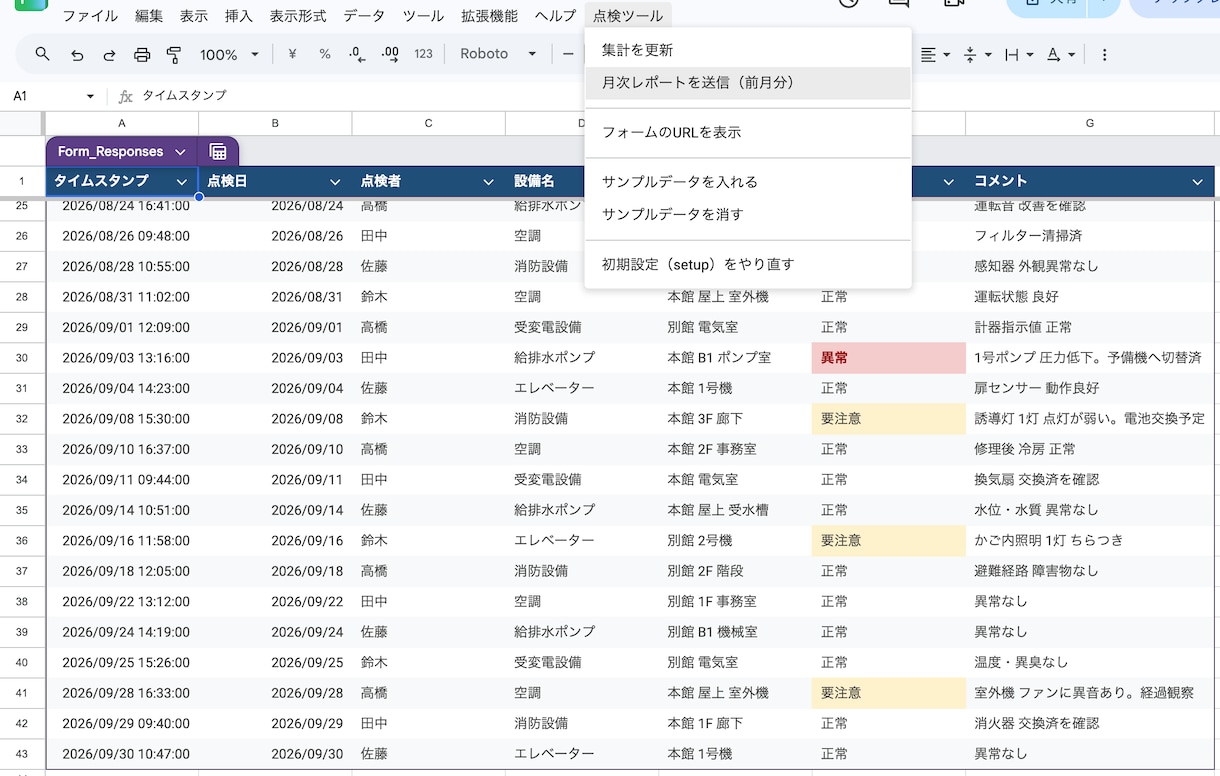
Task: Select the 受変電設備 cell in row 40
Action: click(x=582, y=663)
